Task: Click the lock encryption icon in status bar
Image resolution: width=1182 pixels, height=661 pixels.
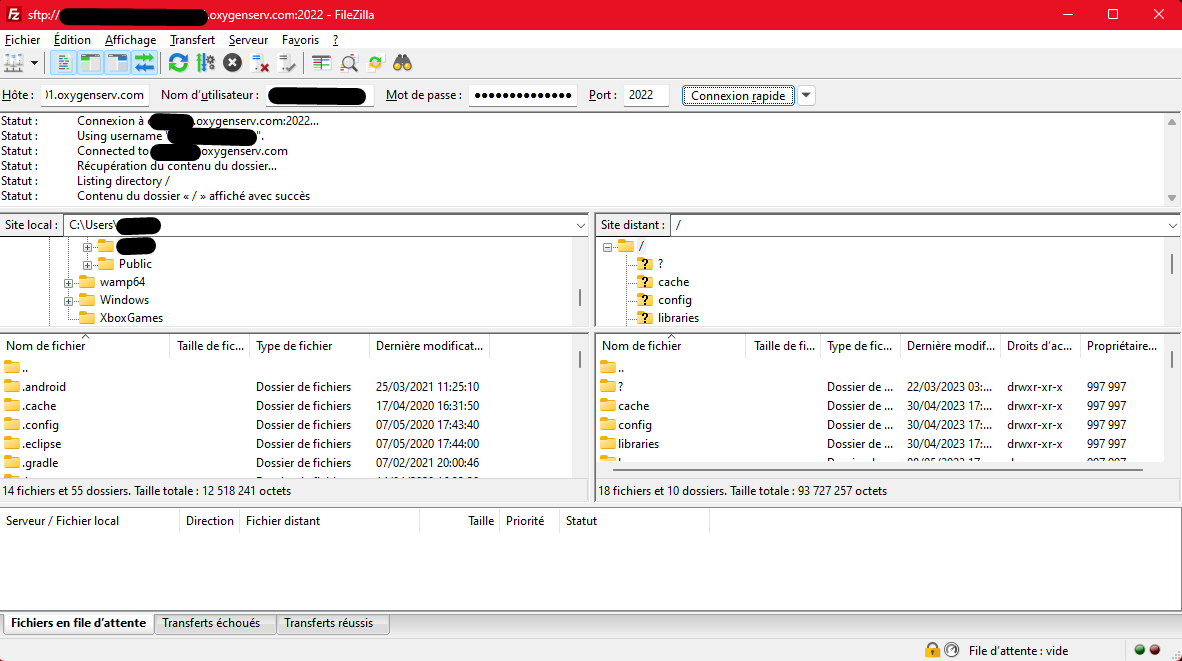Action: pyautogui.click(x=932, y=650)
